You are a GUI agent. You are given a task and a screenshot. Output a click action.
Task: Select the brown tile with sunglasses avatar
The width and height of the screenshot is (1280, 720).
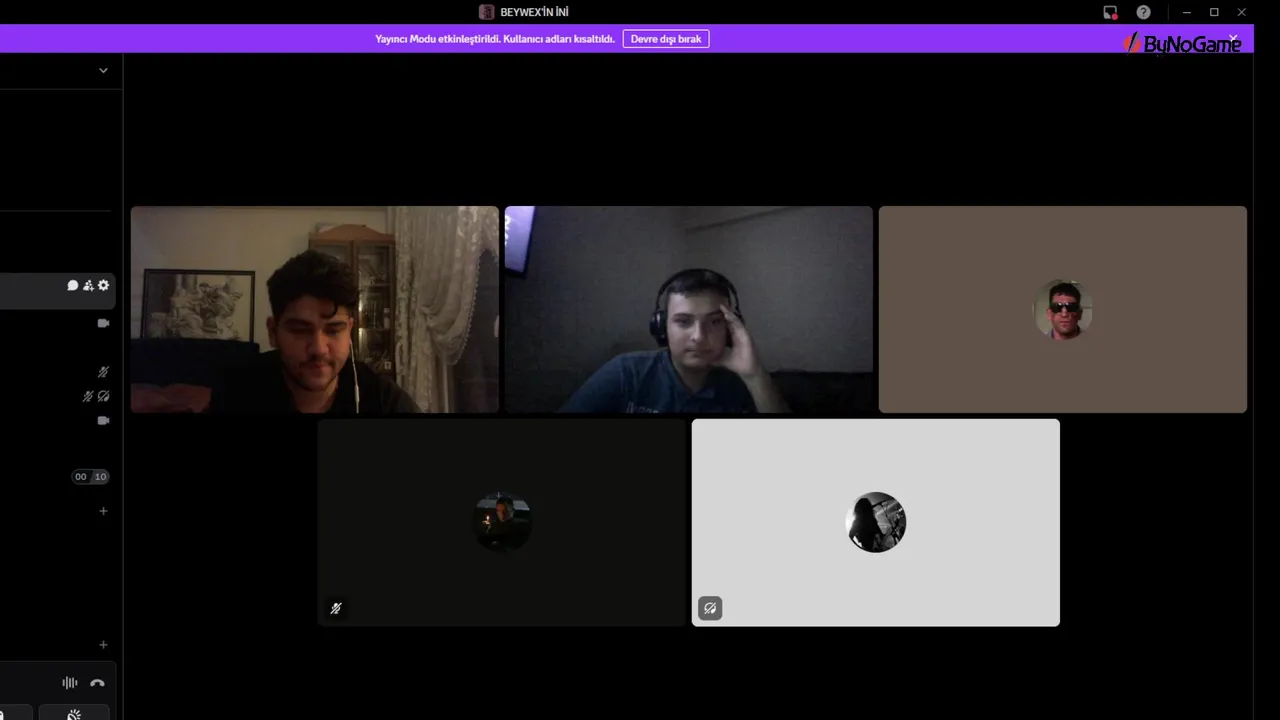[x=1063, y=310]
